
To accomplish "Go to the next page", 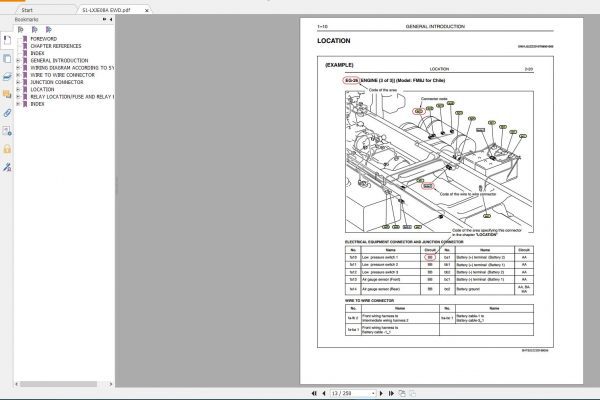I will click(x=381, y=393).
